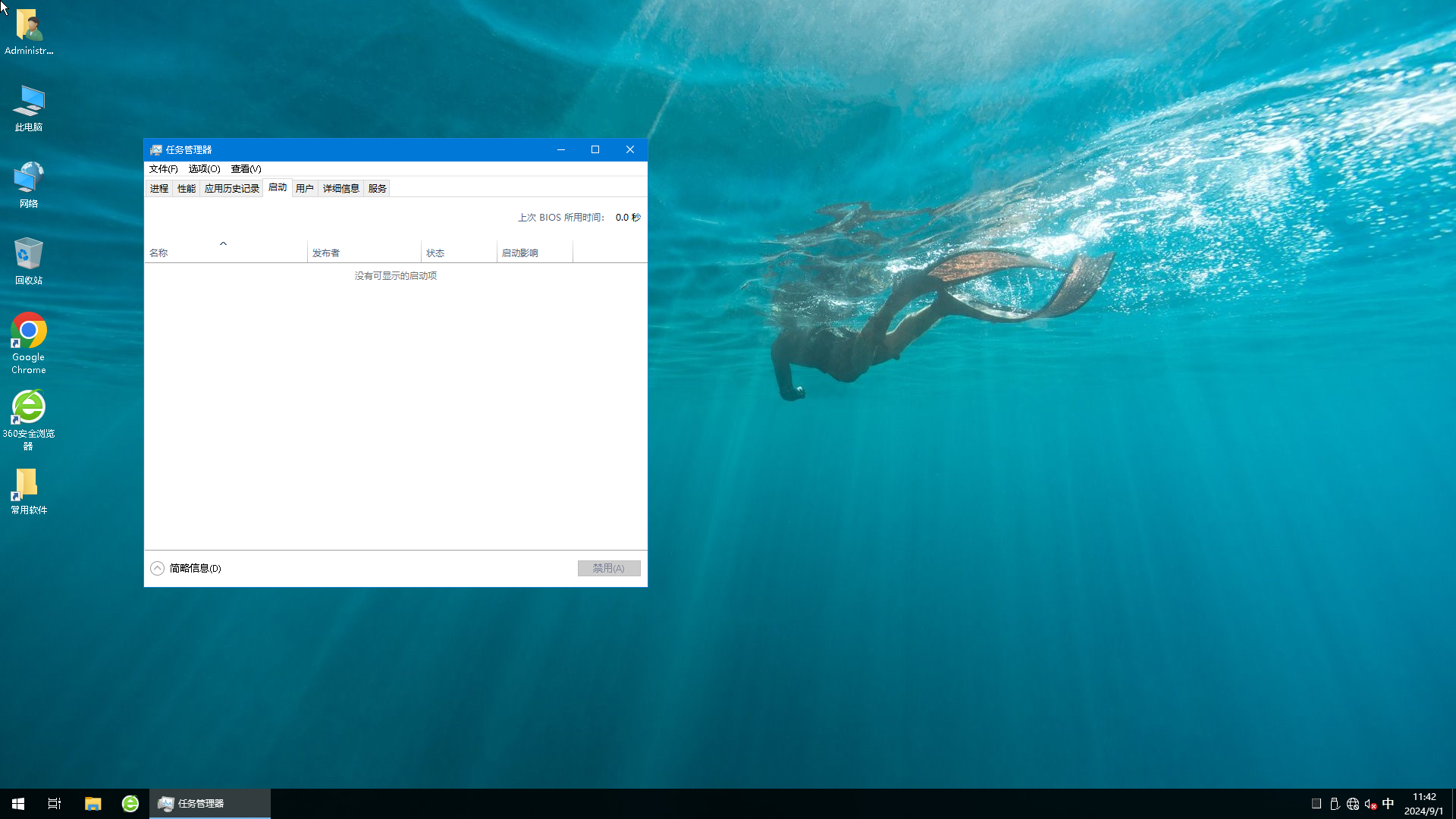Switch to the 服务 tab

pyautogui.click(x=378, y=189)
